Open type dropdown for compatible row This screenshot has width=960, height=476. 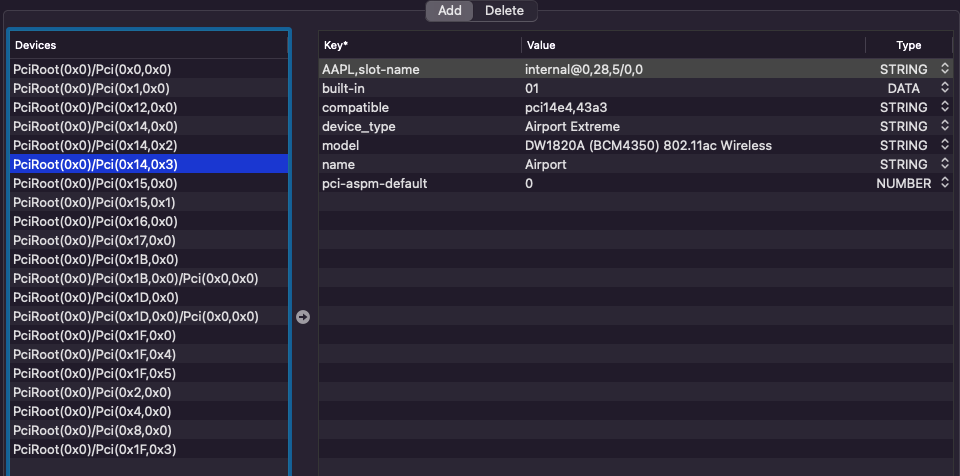(944, 107)
